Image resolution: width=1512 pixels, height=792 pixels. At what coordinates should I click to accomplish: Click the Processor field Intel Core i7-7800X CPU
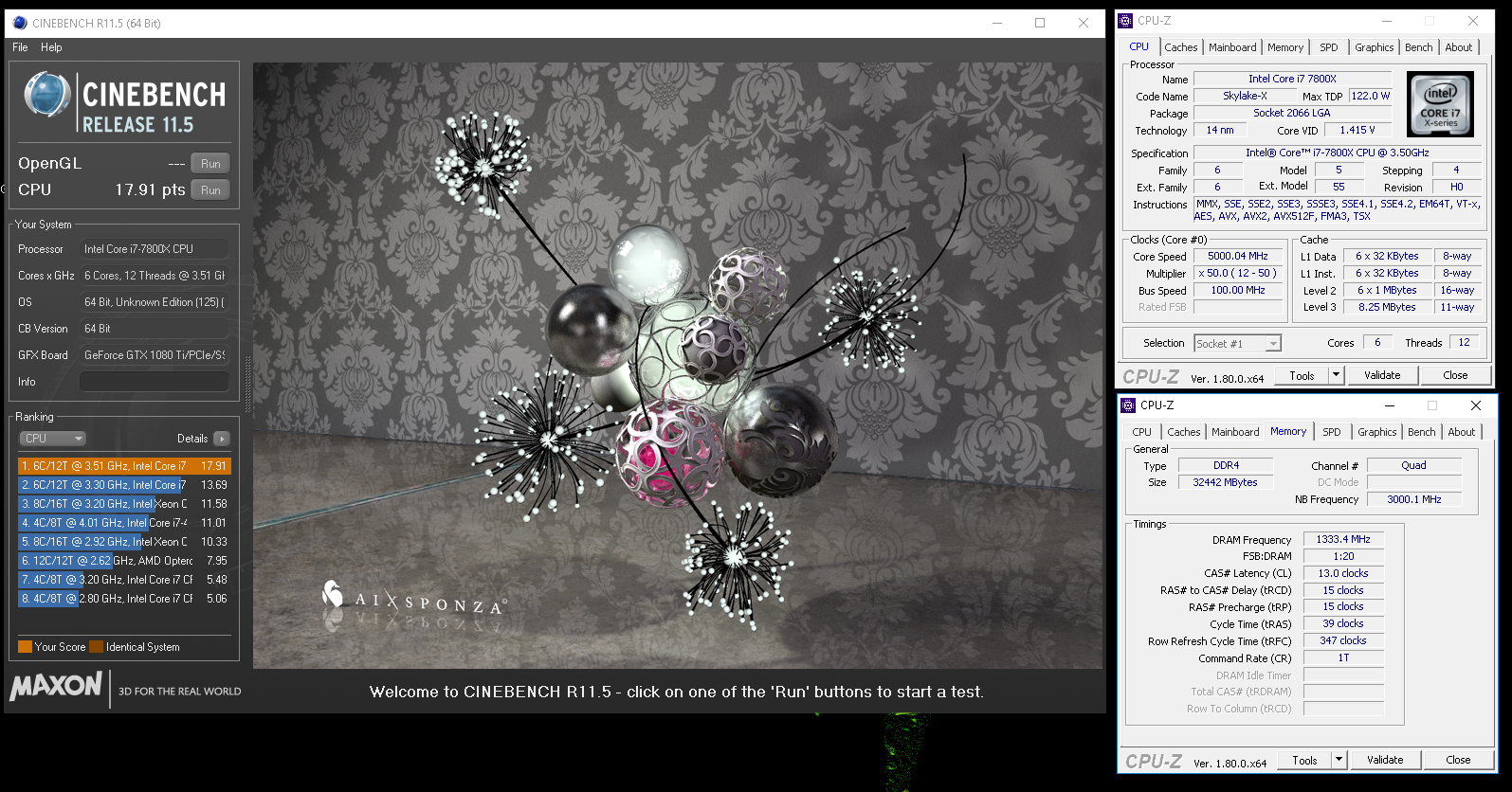coord(155,249)
